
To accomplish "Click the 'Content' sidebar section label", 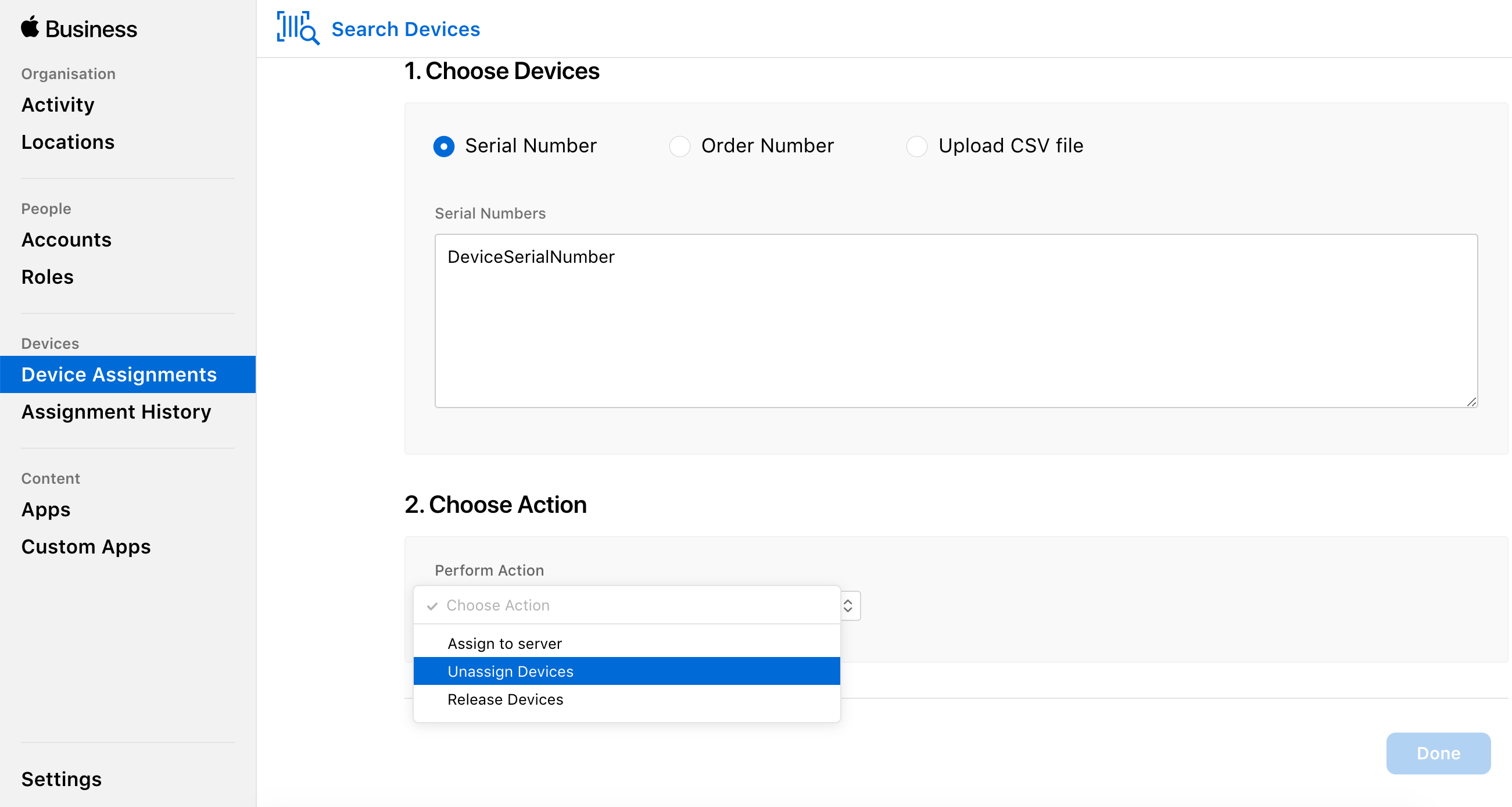I will [x=51, y=478].
